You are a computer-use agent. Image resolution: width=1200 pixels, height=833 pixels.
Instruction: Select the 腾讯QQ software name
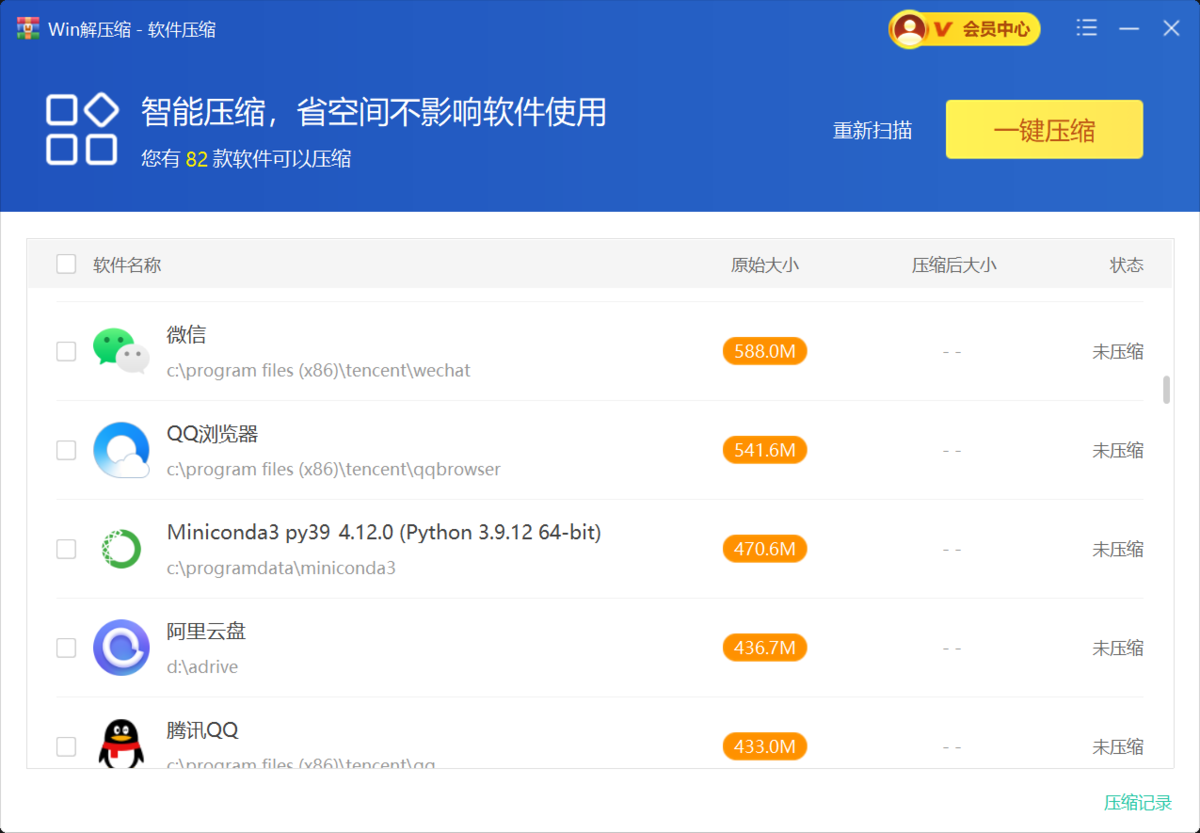[203, 730]
